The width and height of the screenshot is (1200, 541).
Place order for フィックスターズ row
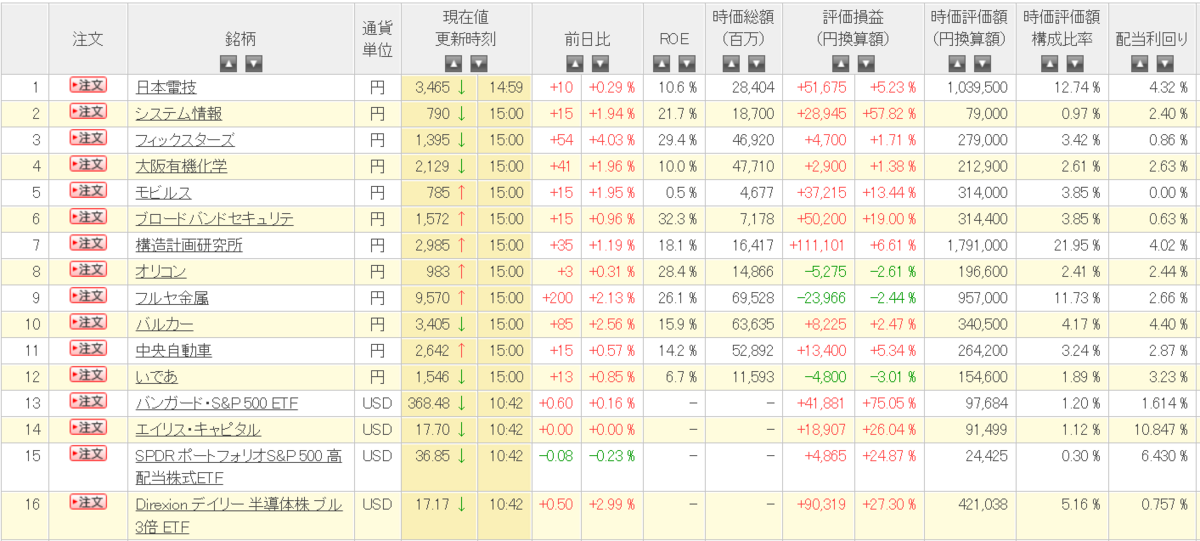pos(88,138)
